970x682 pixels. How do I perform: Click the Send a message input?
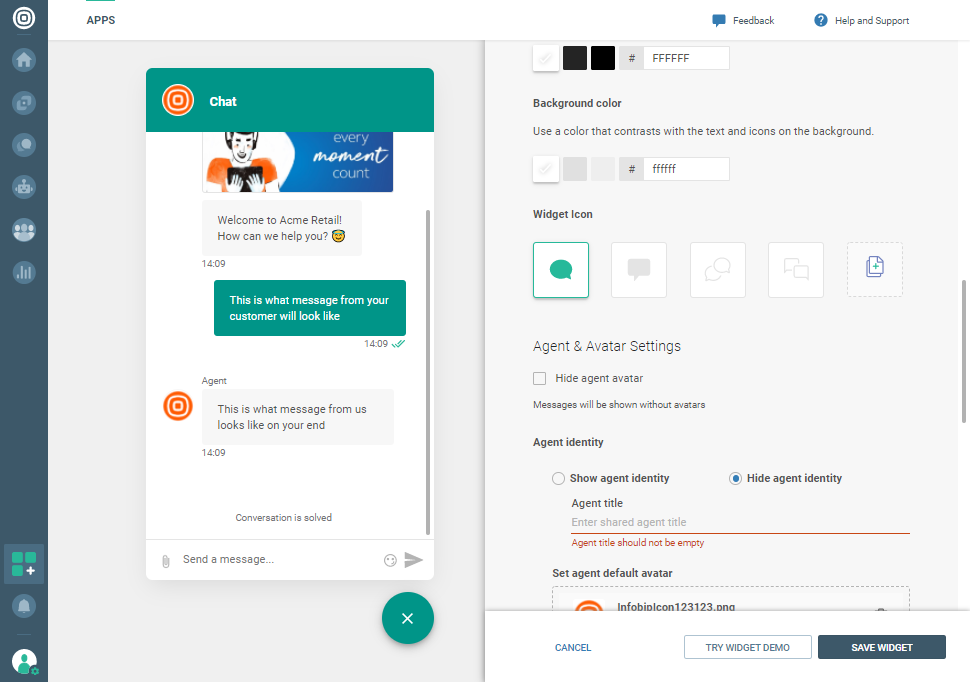[278, 559]
